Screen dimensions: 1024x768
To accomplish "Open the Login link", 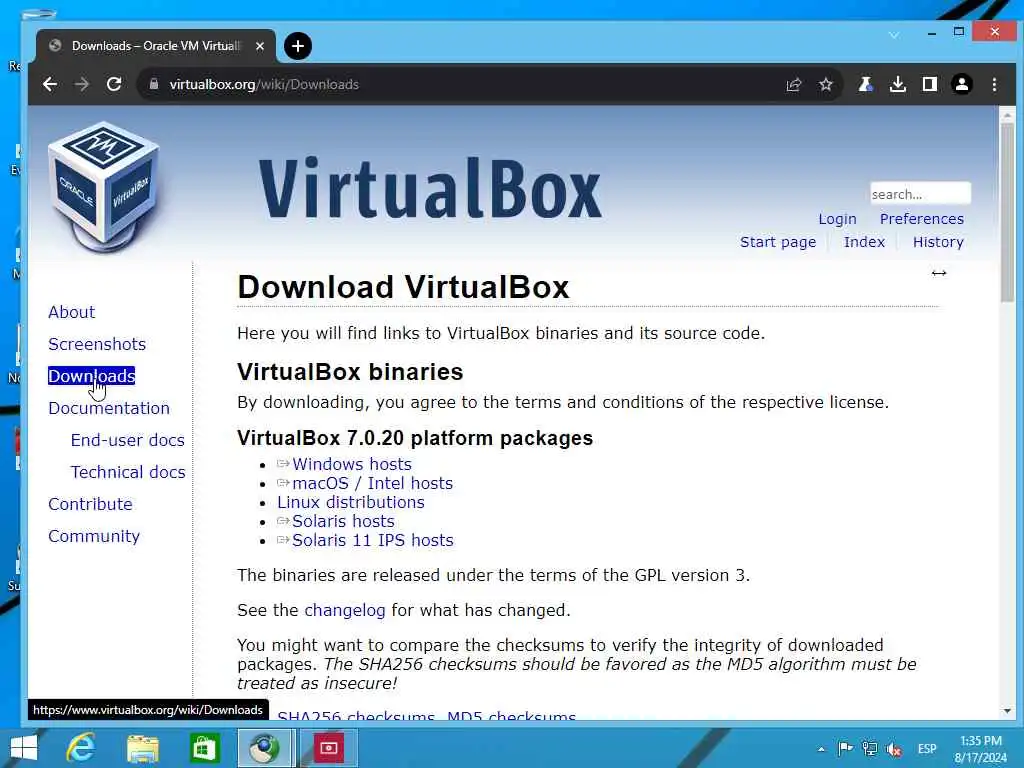I will tap(837, 219).
